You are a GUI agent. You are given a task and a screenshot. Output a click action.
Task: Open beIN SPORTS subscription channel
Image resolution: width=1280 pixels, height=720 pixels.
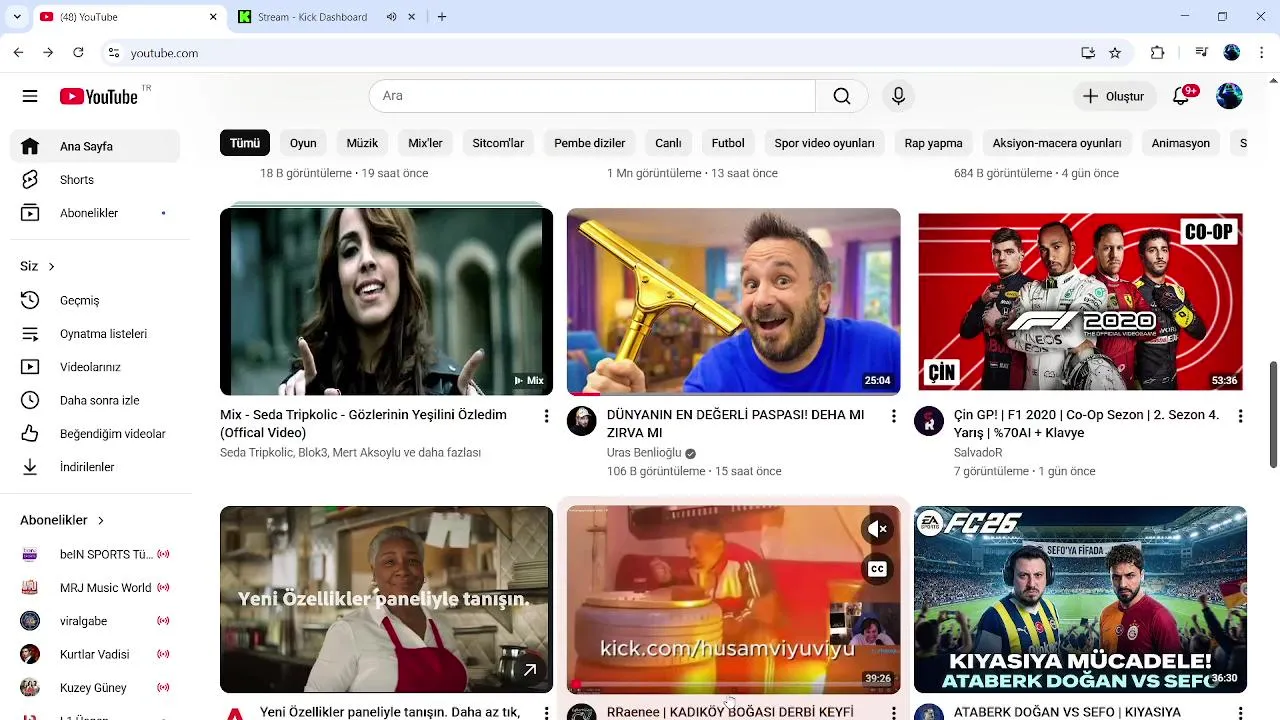[x=95, y=554]
